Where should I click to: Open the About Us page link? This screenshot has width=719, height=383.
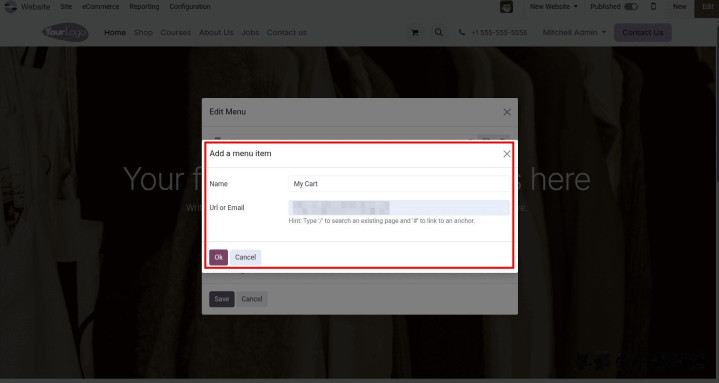216,33
